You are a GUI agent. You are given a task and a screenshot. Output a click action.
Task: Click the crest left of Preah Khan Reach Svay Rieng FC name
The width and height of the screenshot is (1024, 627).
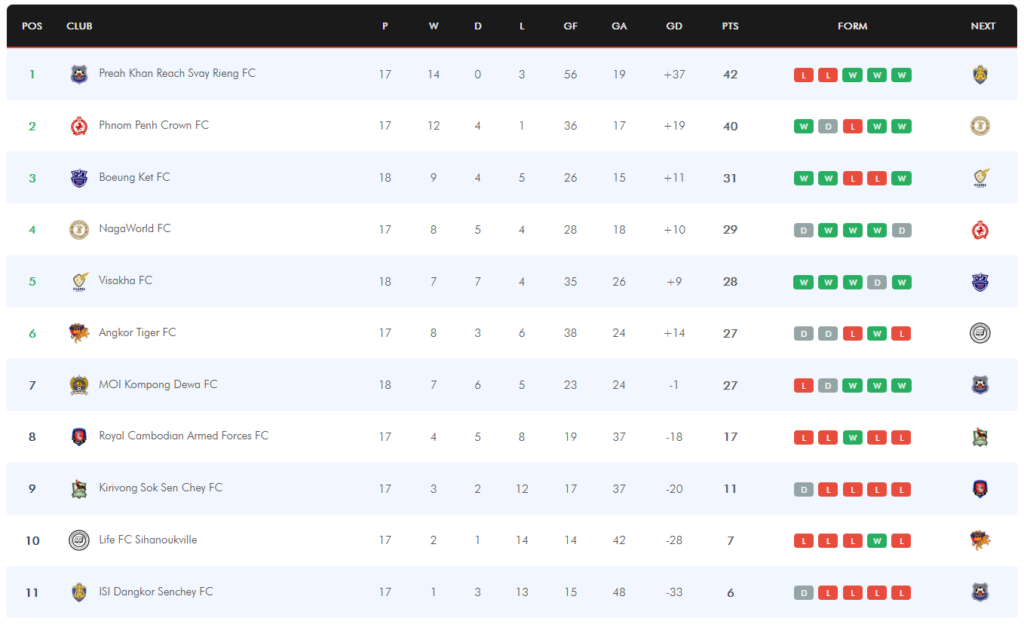click(79, 74)
